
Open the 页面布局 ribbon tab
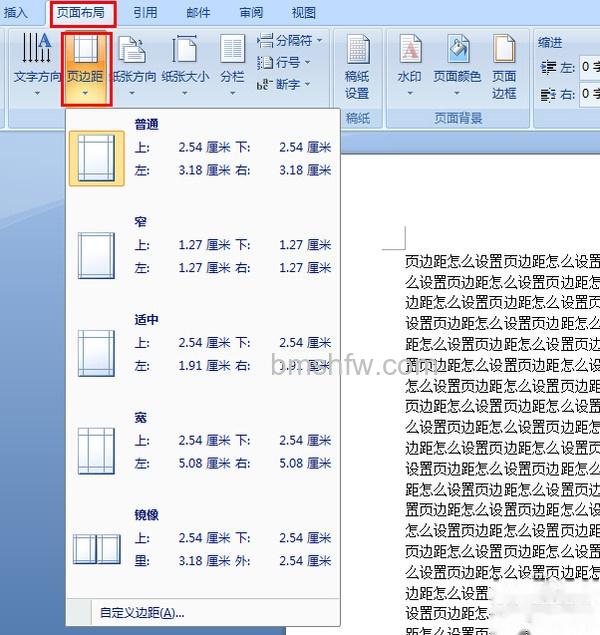pyautogui.click(x=82, y=13)
